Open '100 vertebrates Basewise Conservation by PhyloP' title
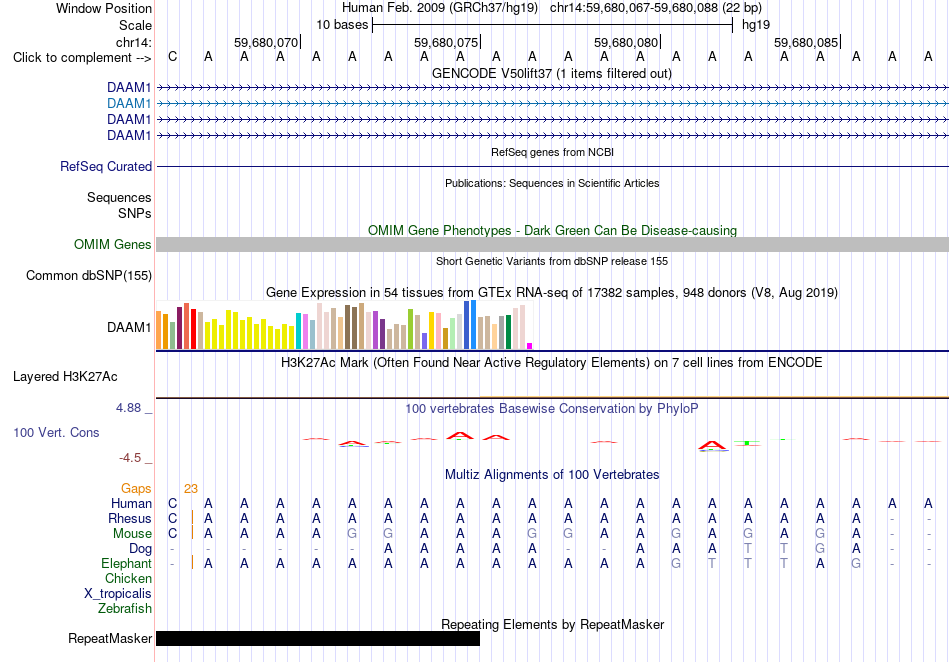Image resolution: width=950 pixels, height=662 pixels. coord(552,408)
